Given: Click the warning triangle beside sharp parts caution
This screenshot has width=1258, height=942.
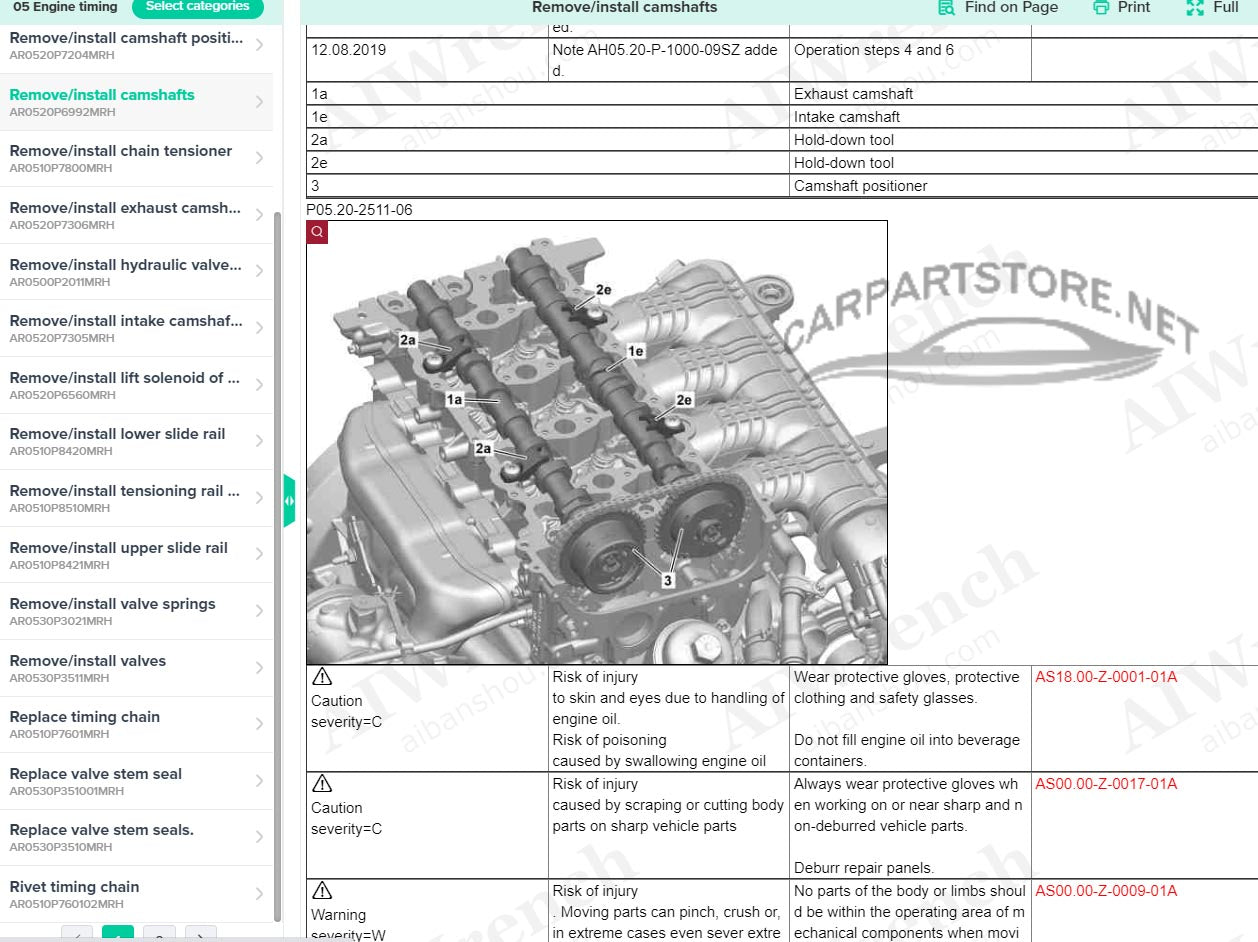Looking at the screenshot, I should (x=322, y=784).
